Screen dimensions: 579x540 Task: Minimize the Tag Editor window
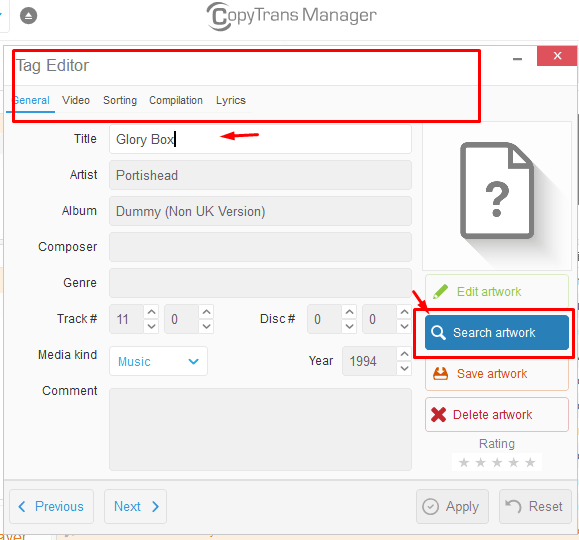tap(518, 59)
